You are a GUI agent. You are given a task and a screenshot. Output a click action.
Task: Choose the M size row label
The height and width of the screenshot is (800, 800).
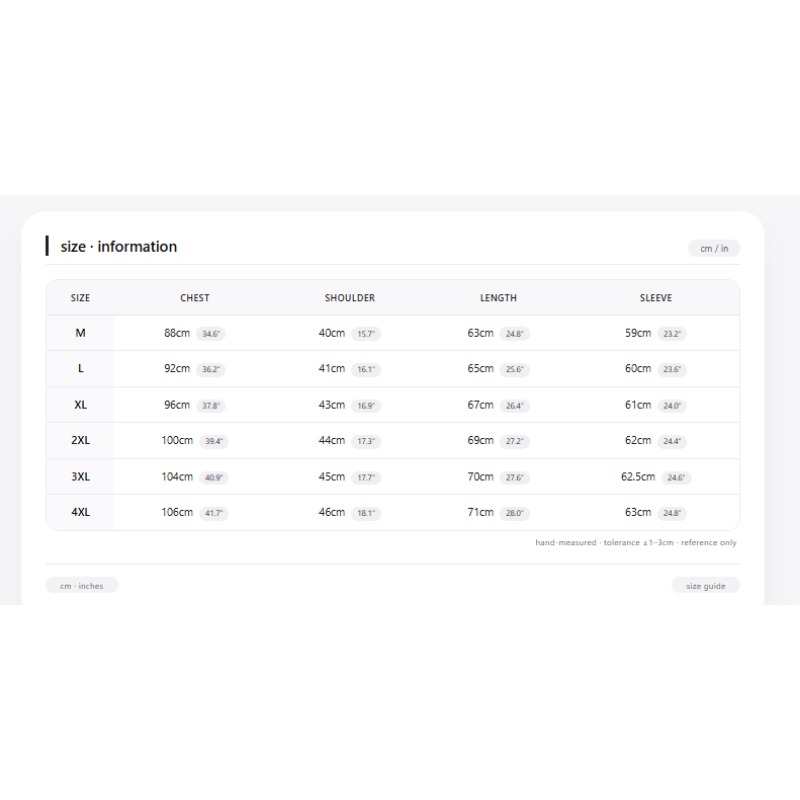point(80,333)
